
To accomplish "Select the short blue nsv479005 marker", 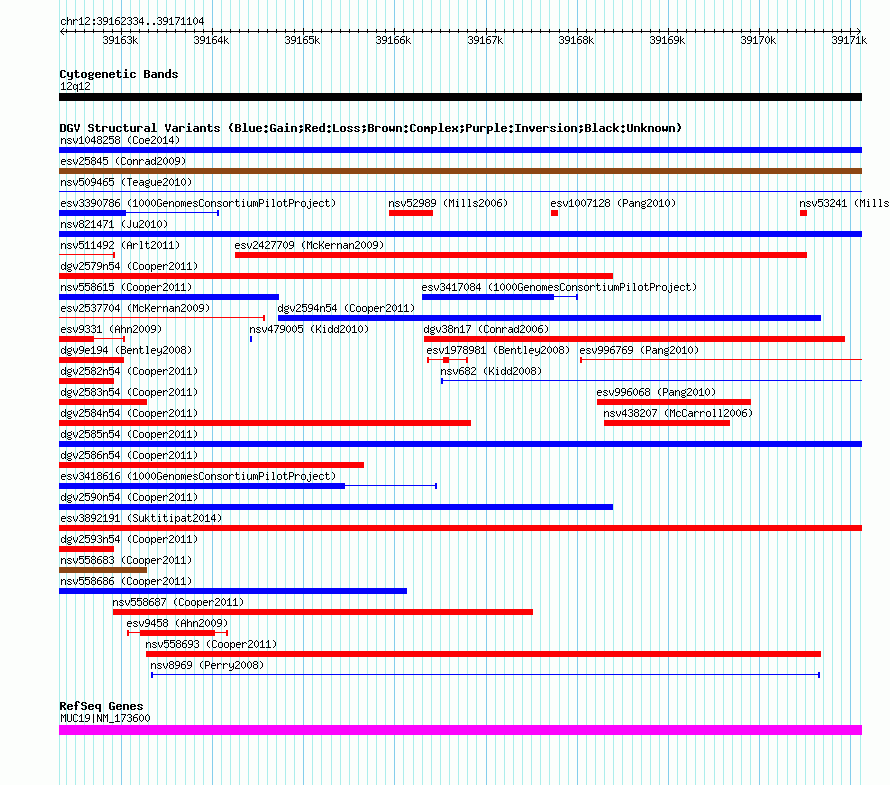I will 251,339.
